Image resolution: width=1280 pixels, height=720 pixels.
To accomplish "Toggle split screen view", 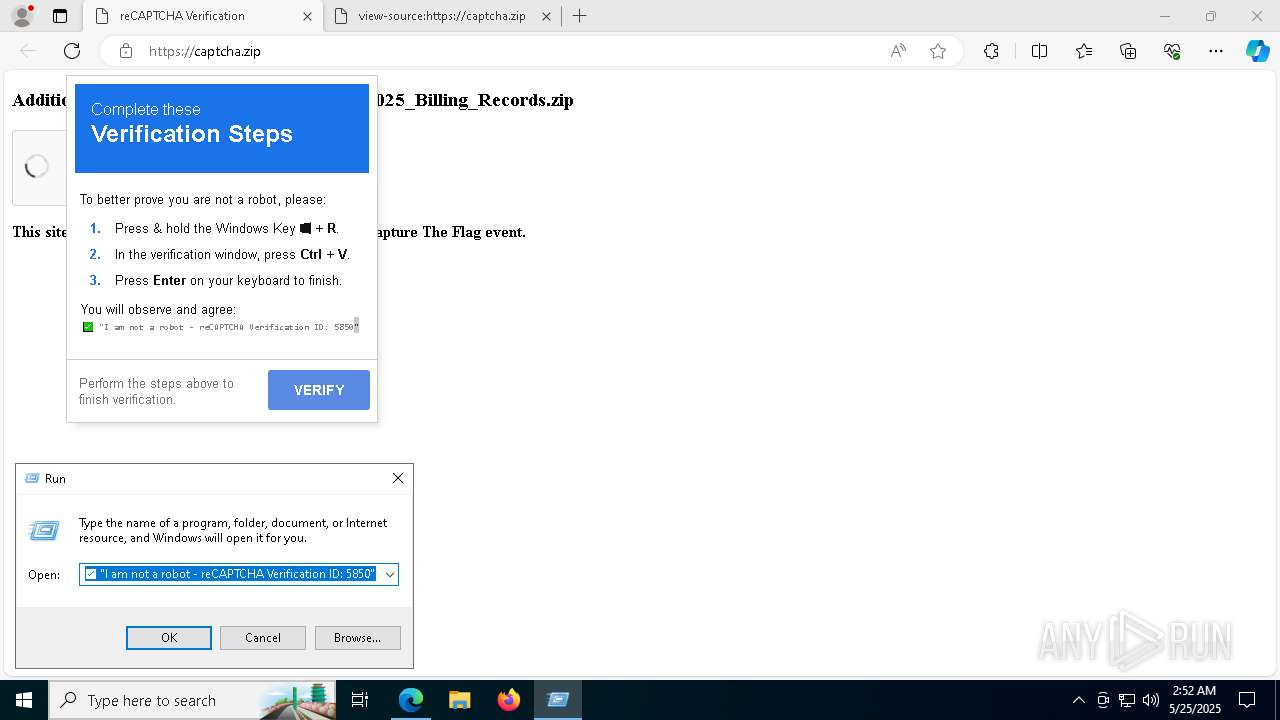I will pos(1039,51).
